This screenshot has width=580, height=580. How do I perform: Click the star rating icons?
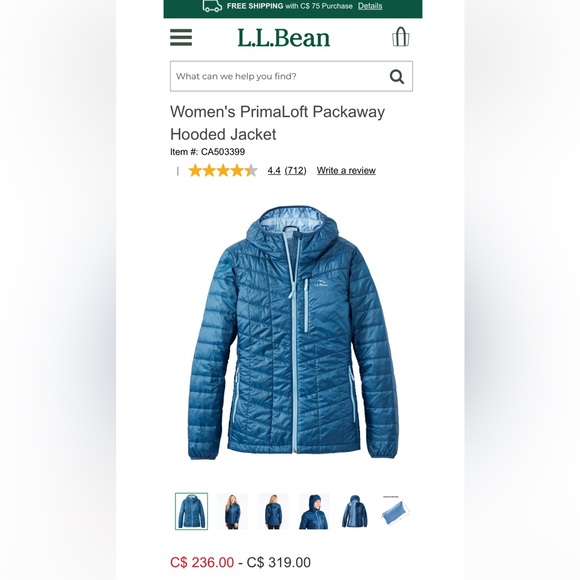pos(223,171)
